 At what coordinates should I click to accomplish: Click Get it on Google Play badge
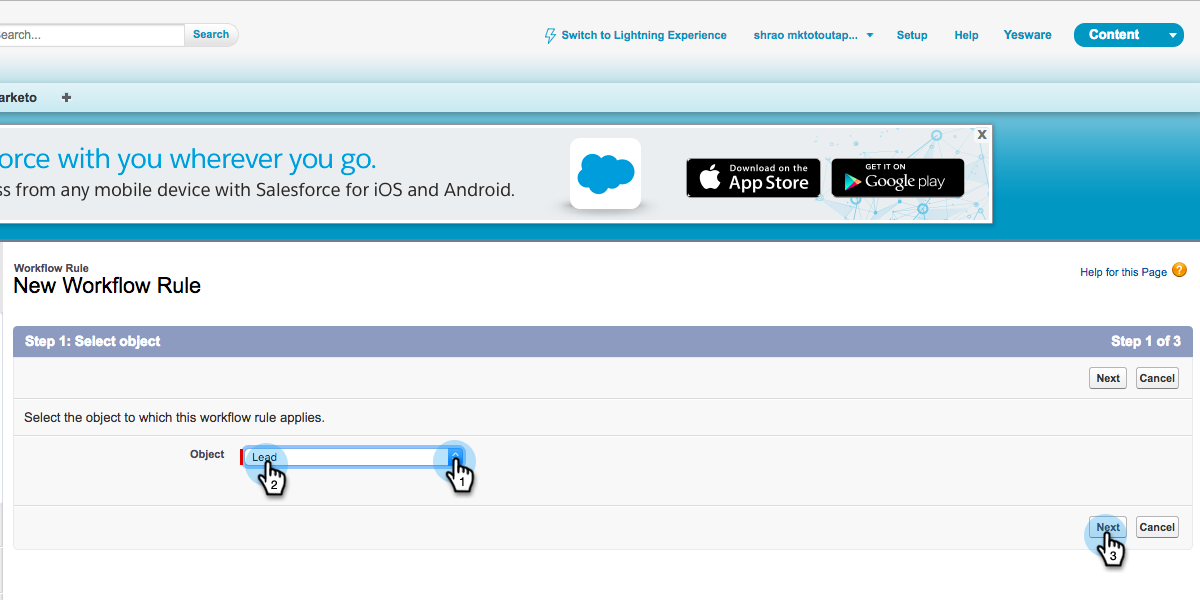coord(898,178)
